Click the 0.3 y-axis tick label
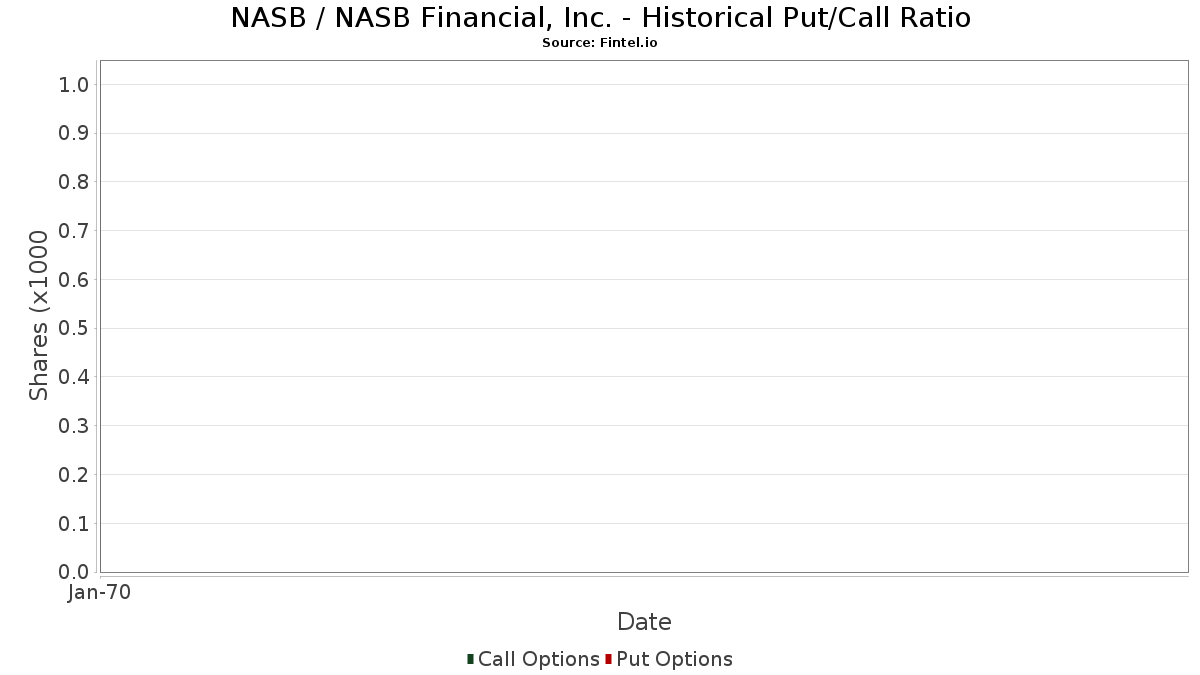Viewport: 1200px width, 675px height. pos(75,426)
